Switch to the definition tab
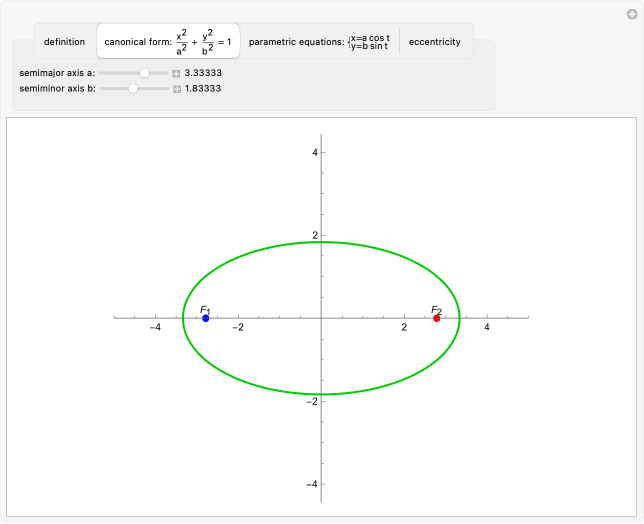The image size is (644, 524). pos(64,42)
